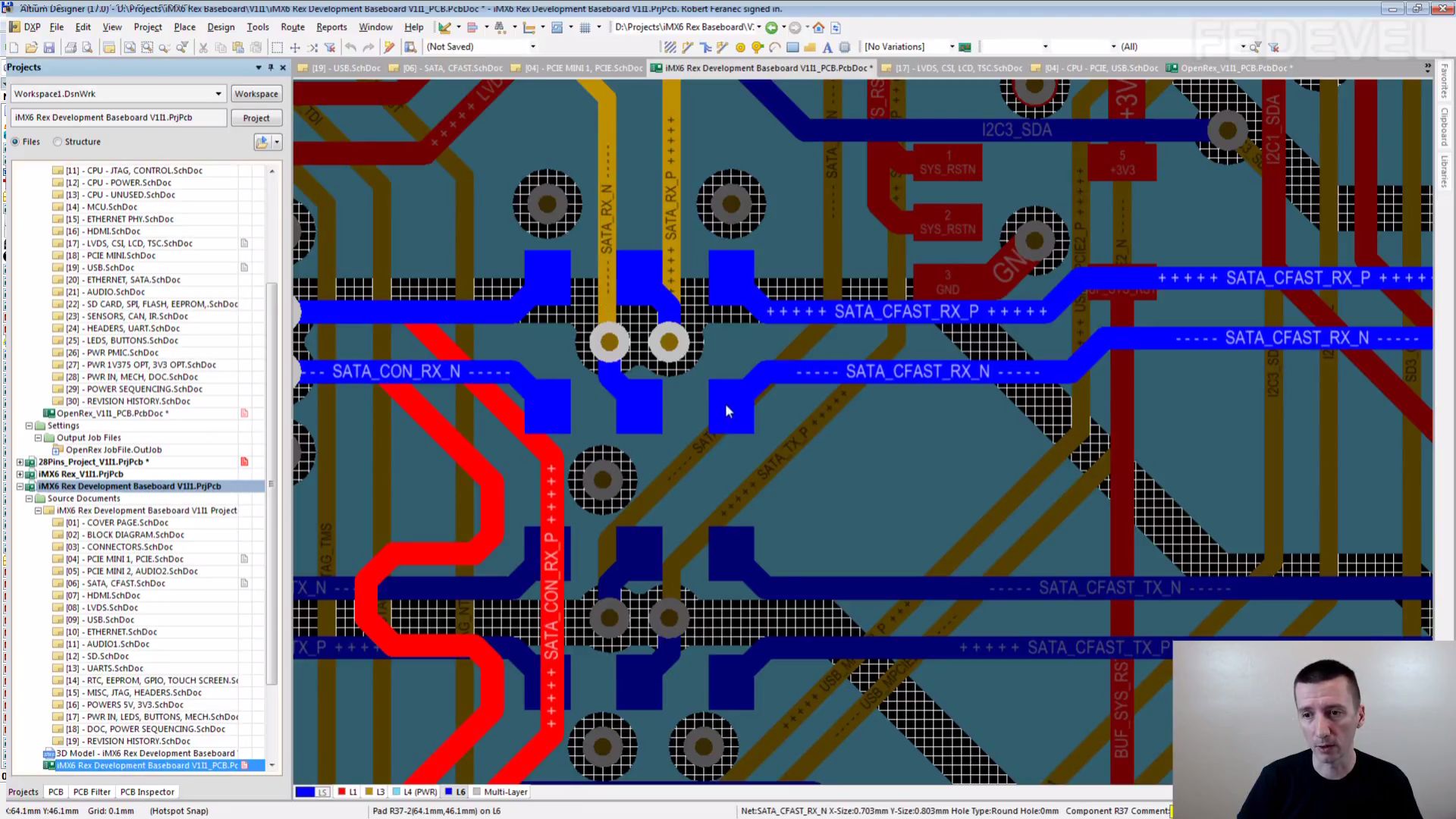Click the current layer blue color swatch

[x=305, y=792]
